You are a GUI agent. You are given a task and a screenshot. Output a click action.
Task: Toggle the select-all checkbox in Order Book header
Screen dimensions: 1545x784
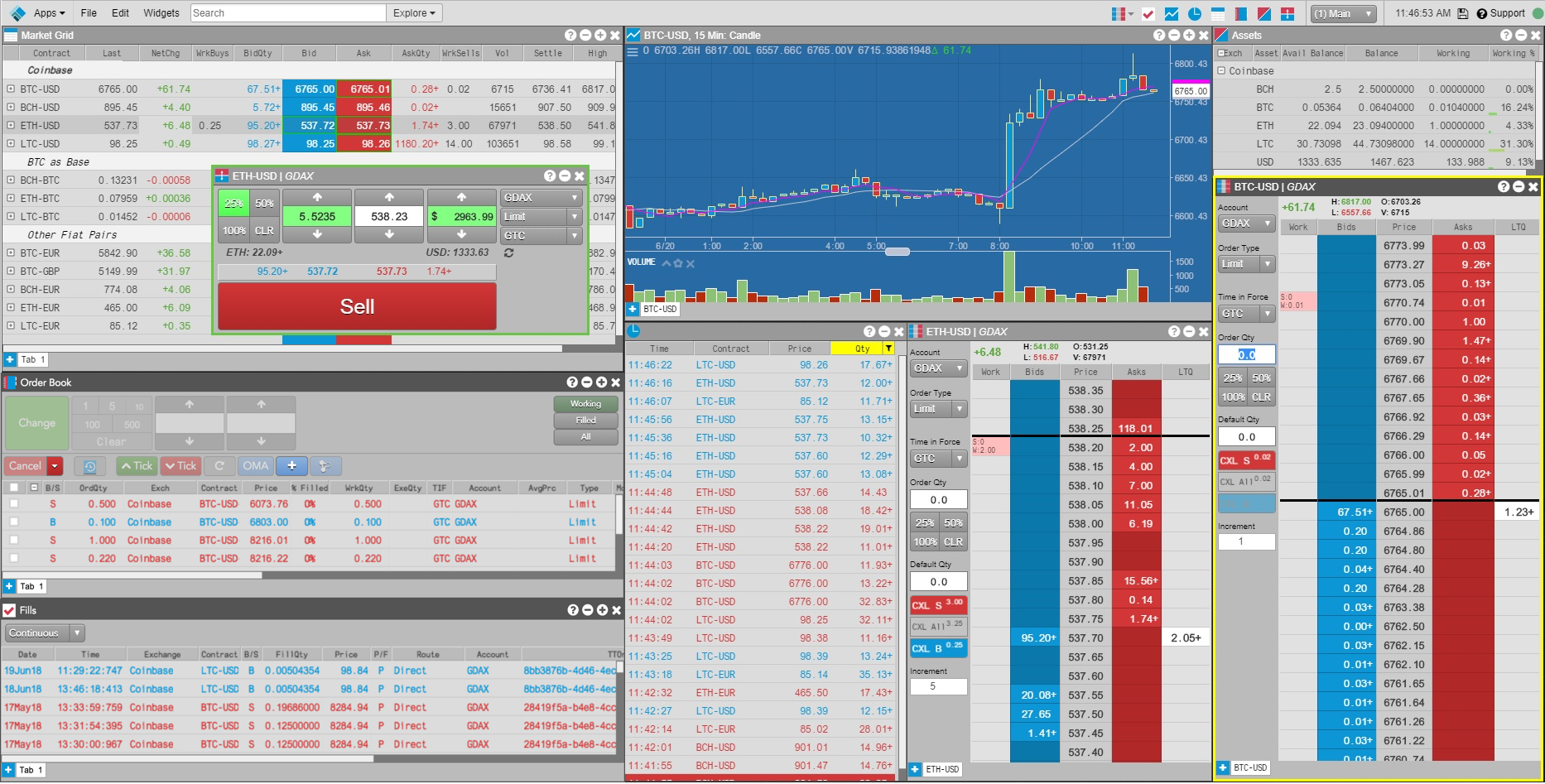click(13, 488)
